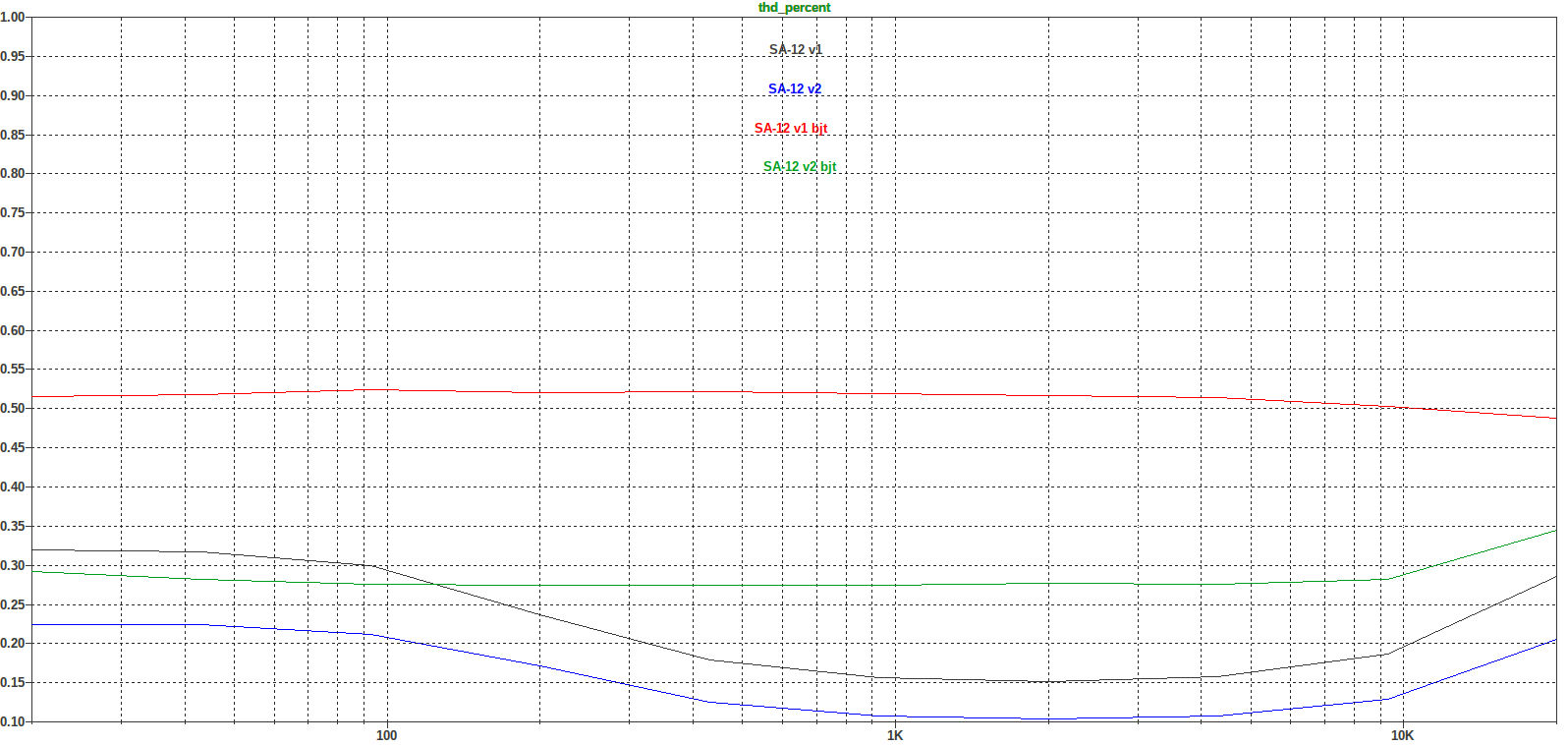Image resolution: width=1568 pixels, height=745 pixels.
Task: Click the 0.50 vertical axis label
Action: 13,408
